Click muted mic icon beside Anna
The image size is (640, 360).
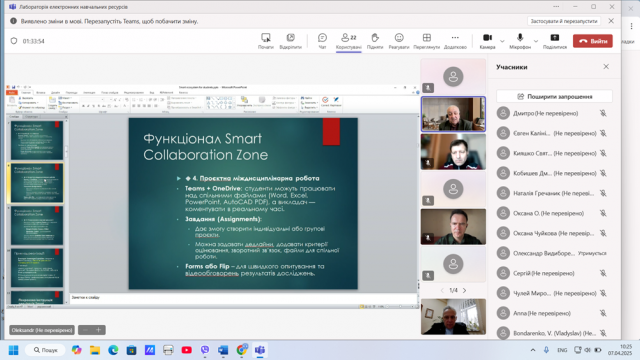point(603,313)
